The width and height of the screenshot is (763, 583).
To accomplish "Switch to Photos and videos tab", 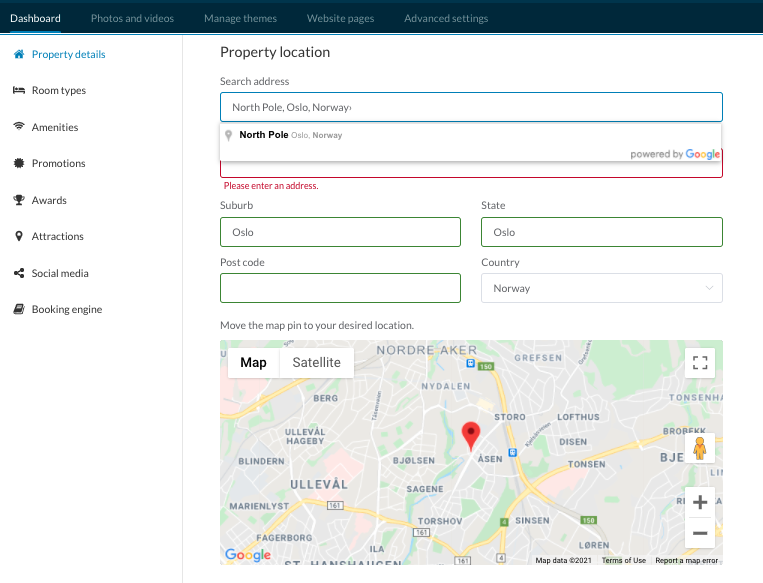I will (132, 18).
